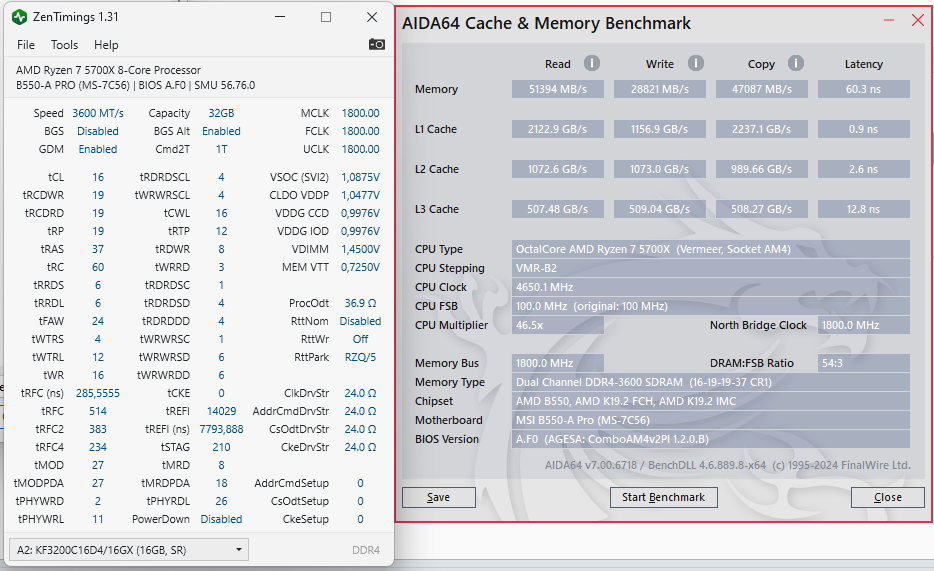Image resolution: width=934 pixels, height=571 pixels.
Task: Click ProcOdt value 36.9 Ω
Action: (360, 303)
